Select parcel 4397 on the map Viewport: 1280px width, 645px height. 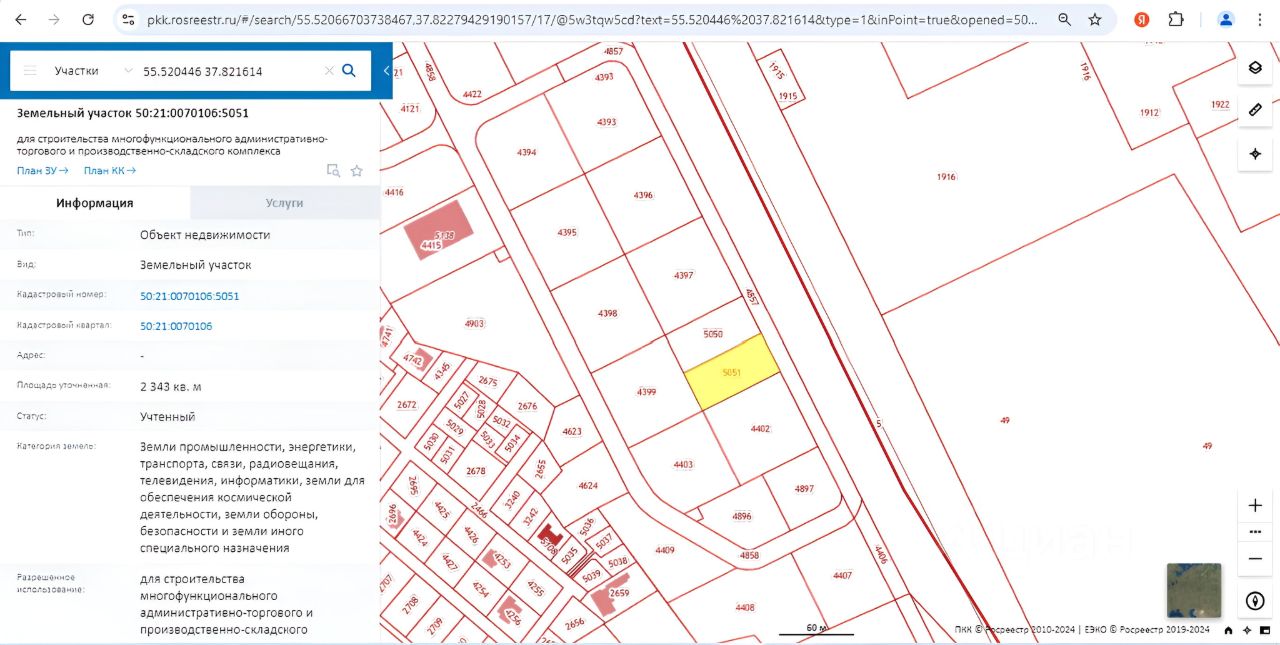[x=684, y=275]
